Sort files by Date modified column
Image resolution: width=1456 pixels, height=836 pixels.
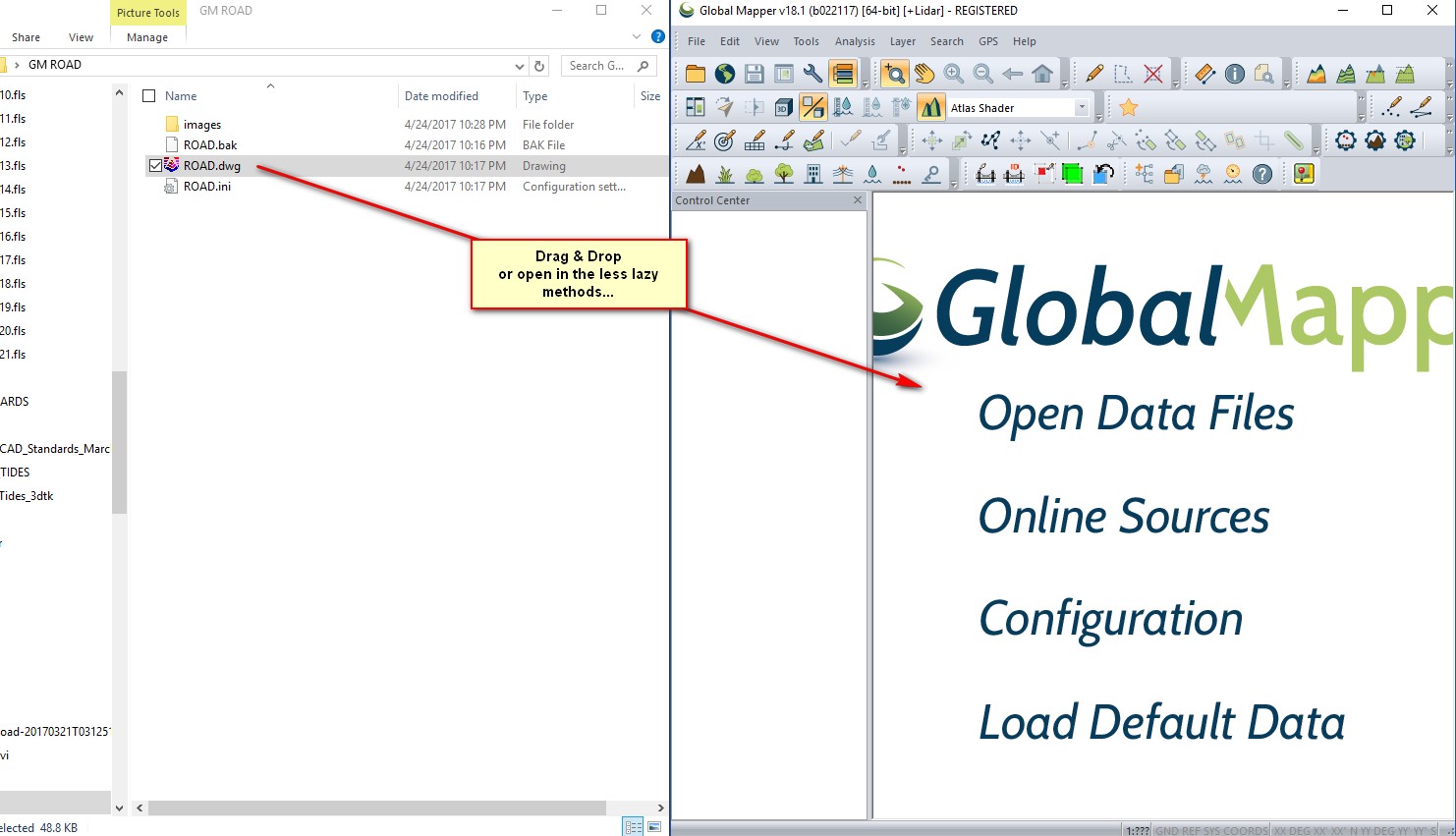[x=441, y=96]
